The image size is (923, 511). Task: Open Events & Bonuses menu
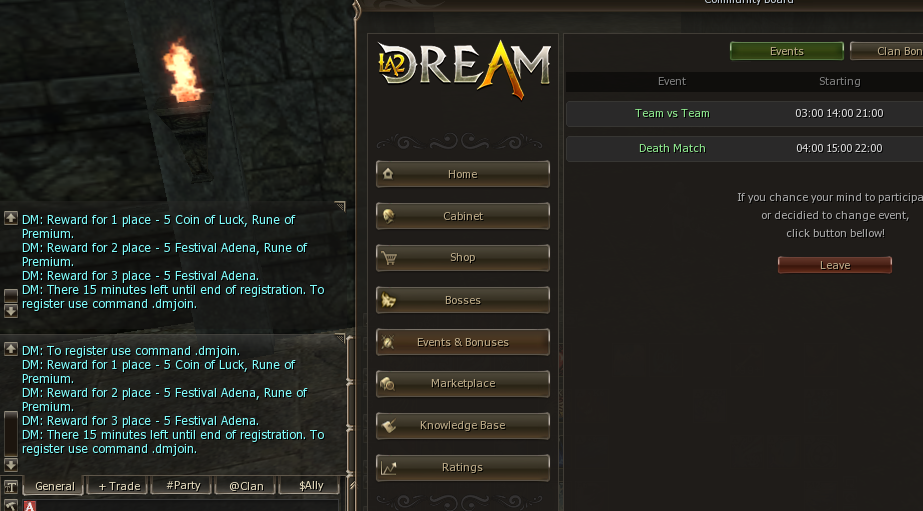[x=463, y=342]
